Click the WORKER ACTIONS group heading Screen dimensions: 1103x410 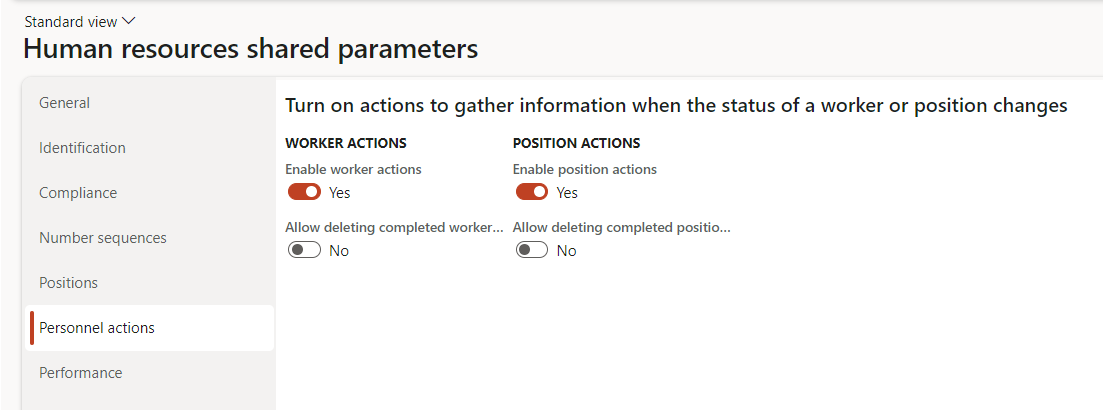tap(346, 143)
